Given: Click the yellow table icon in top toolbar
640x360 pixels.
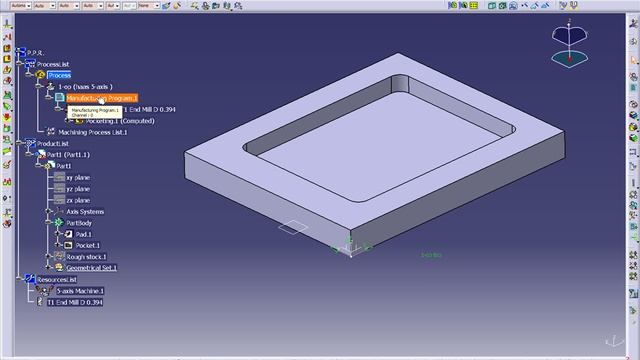Looking at the screenshot, I should pos(473,5).
